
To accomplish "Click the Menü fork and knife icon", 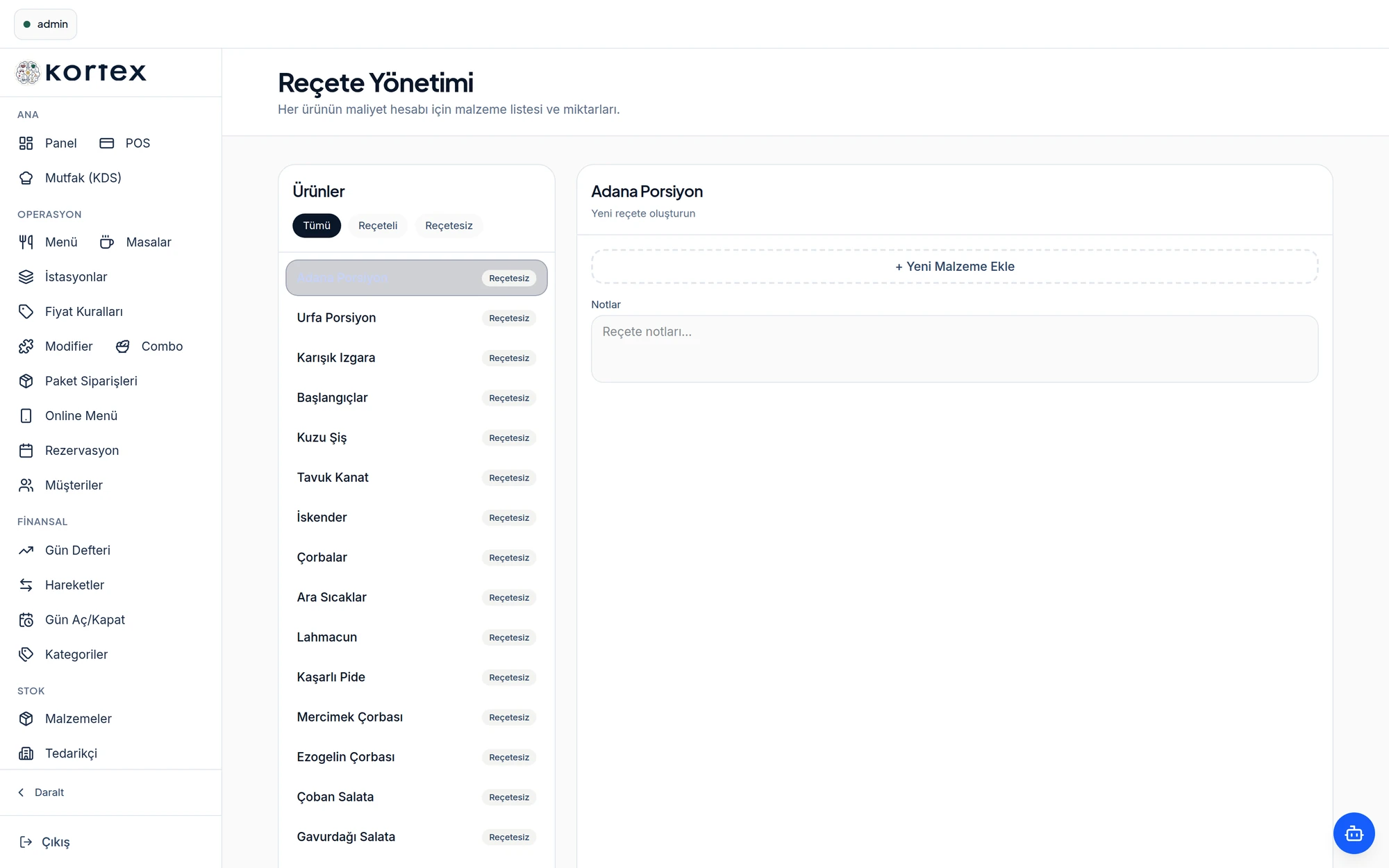I will [x=26, y=242].
